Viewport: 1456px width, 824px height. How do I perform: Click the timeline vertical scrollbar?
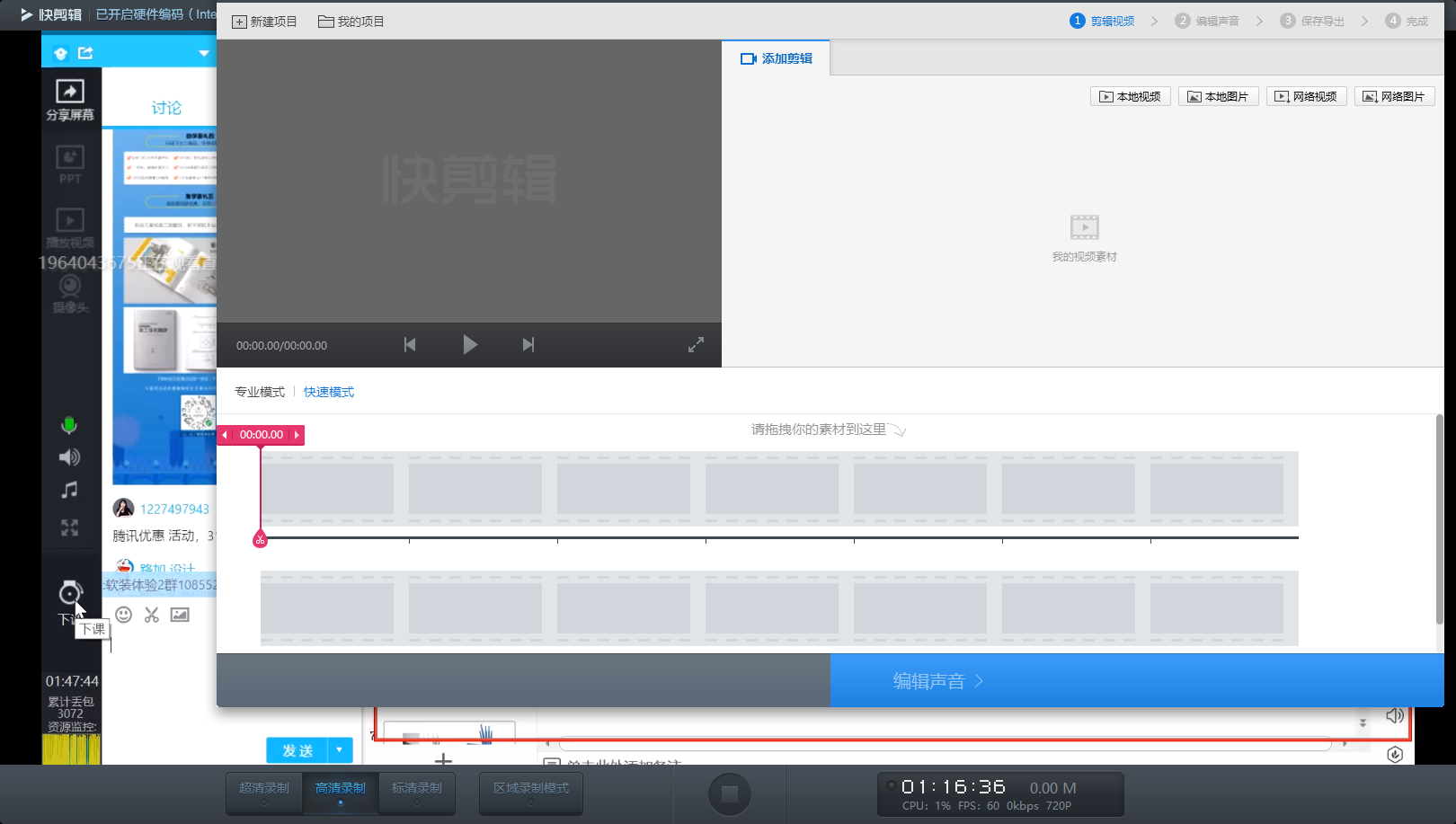1439,519
